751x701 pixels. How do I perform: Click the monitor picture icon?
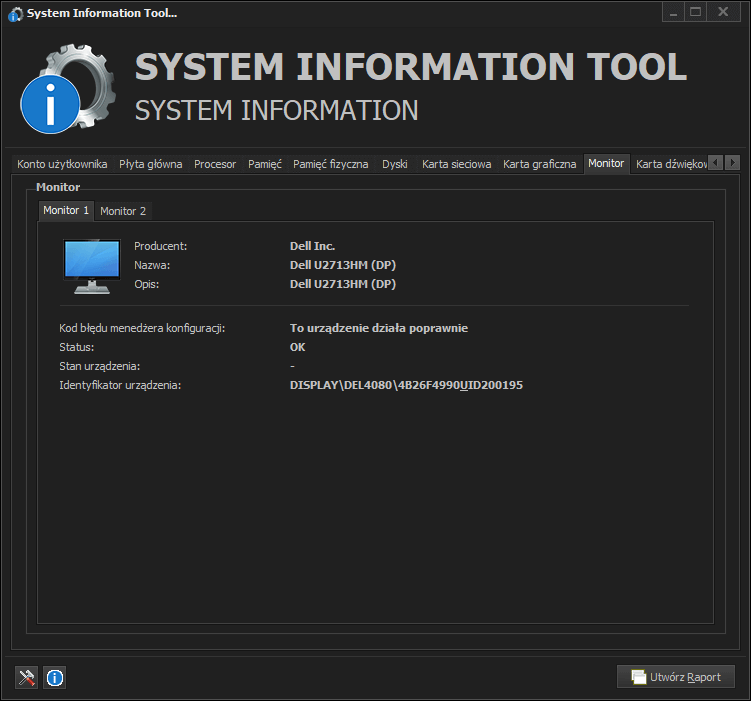(91, 266)
